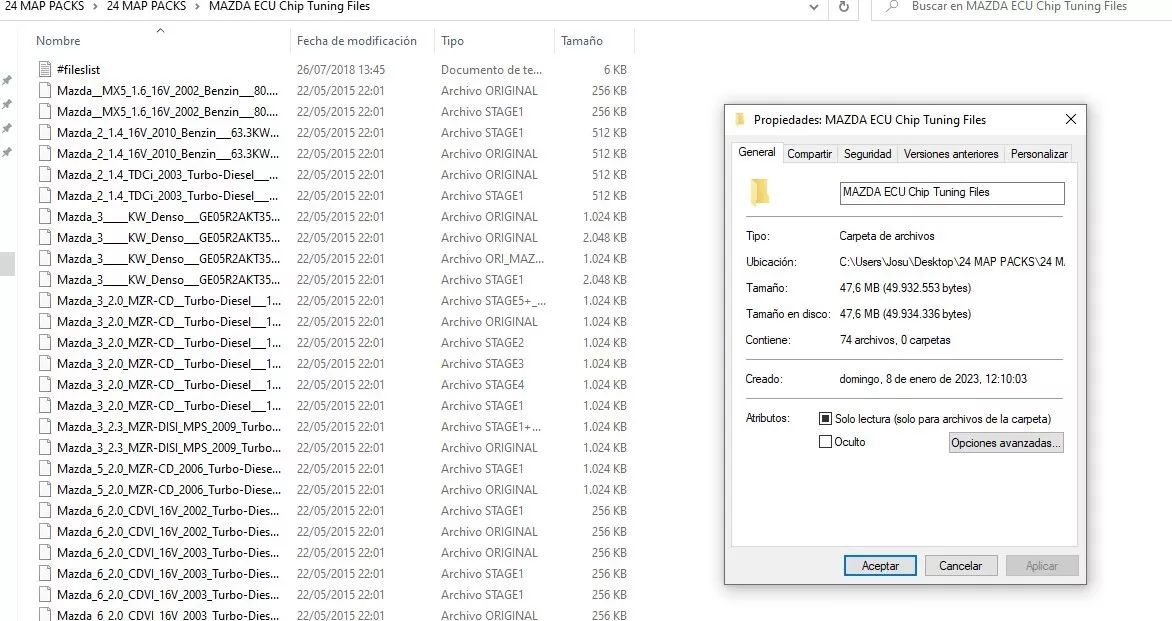Click the icon of the Mazda_6_2.0_CDVI_16V_2002 STAGE1 file
Image resolution: width=1172 pixels, height=621 pixels.
tap(46, 510)
